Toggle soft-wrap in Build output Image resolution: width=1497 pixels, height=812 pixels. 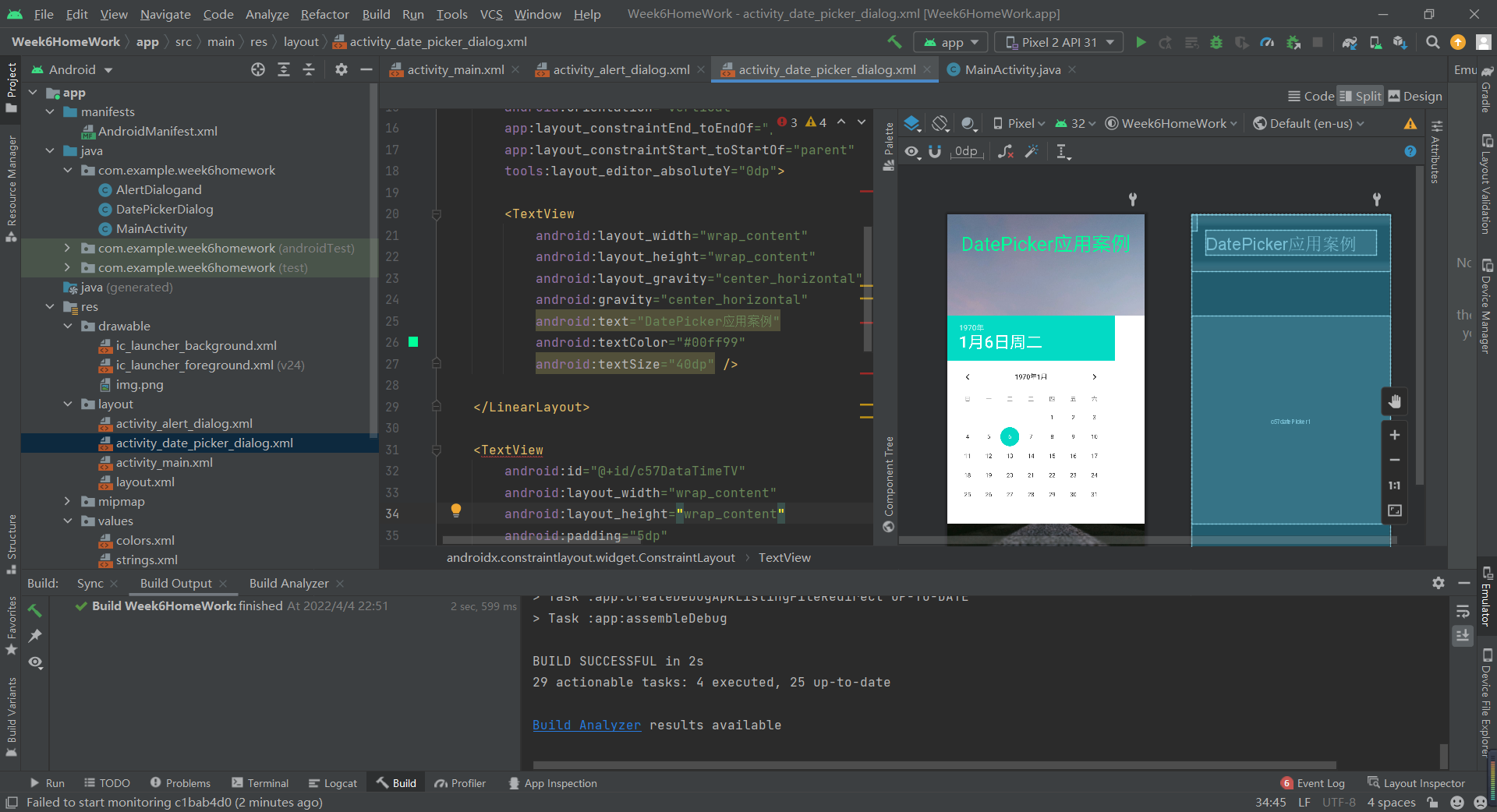1463,610
